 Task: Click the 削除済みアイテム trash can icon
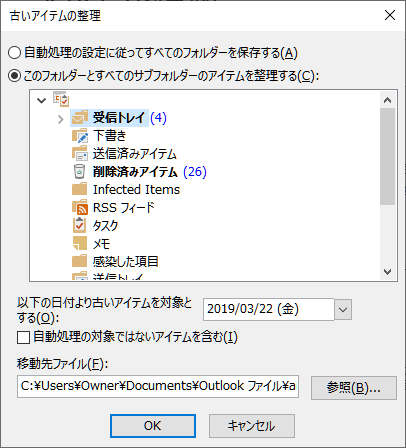[79, 172]
